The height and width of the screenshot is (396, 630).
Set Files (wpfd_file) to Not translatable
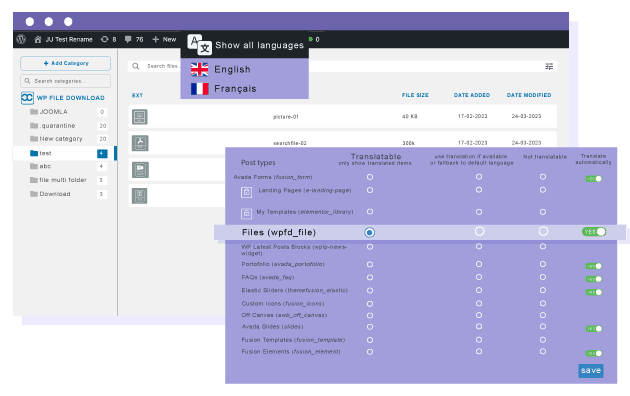(543, 231)
